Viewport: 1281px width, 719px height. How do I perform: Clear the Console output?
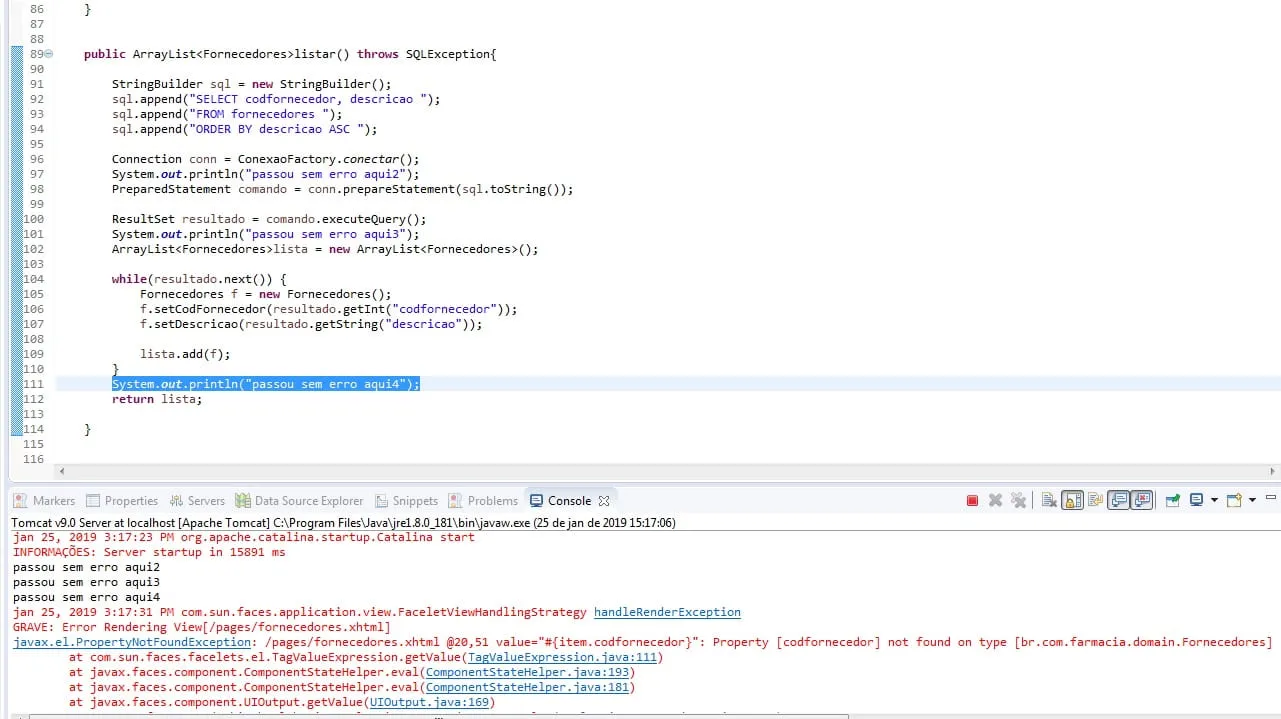pos(1049,500)
